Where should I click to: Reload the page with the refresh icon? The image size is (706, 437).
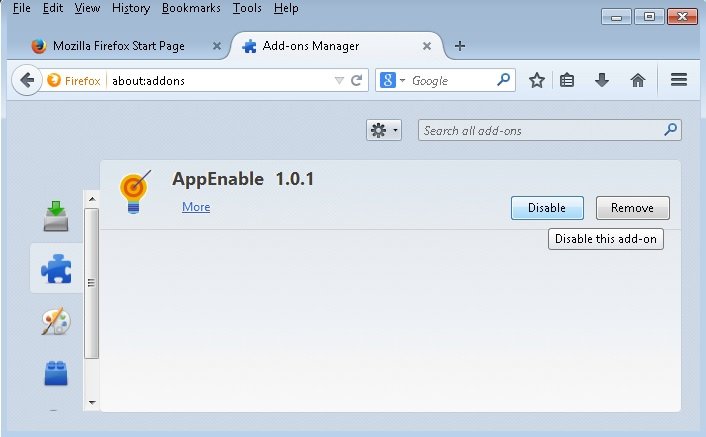point(357,81)
